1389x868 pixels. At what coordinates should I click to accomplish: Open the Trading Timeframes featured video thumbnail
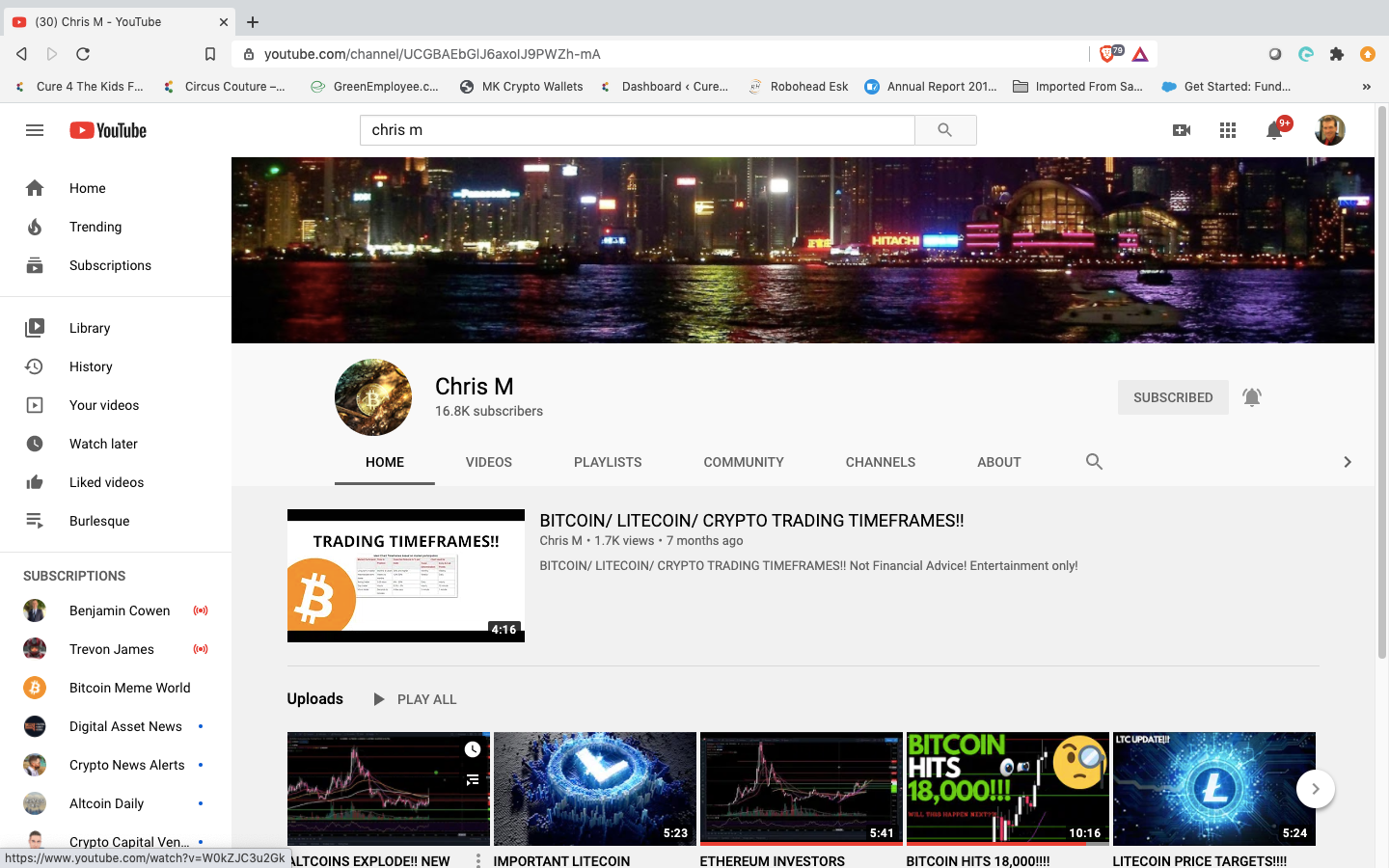tap(406, 576)
